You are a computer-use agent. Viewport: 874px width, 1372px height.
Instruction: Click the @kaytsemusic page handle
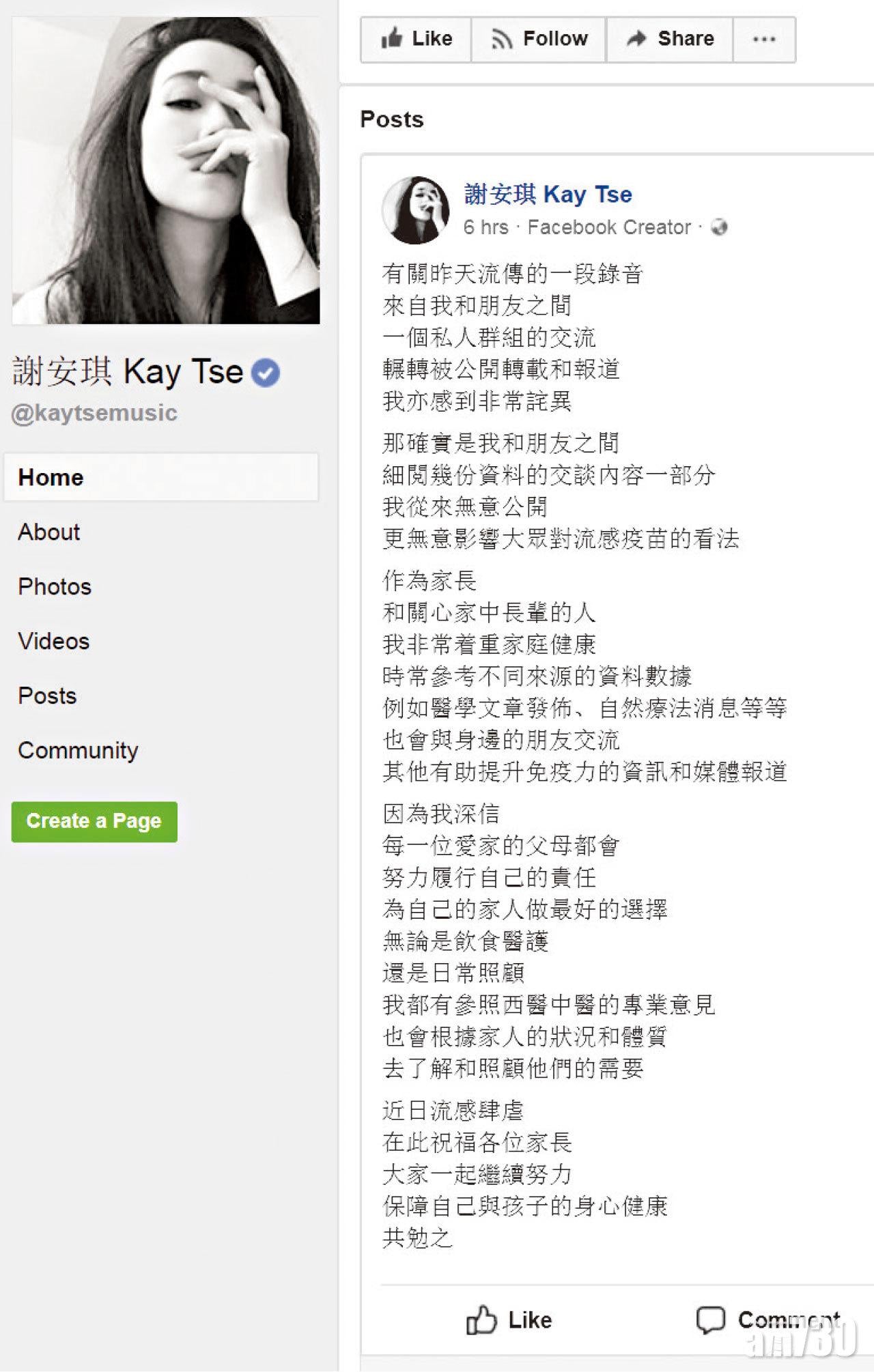pyautogui.click(x=94, y=413)
